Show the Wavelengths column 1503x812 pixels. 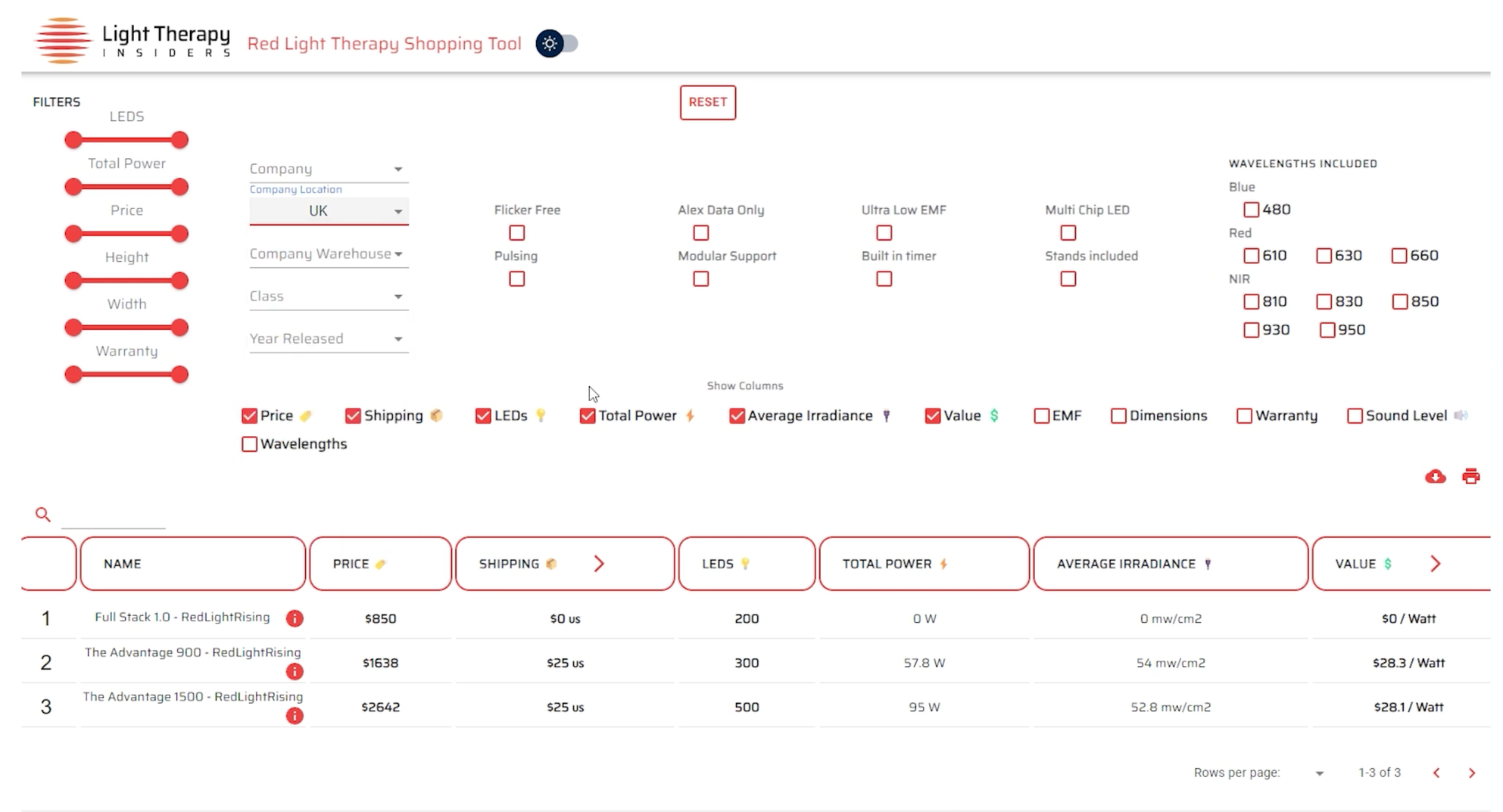click(249, 444)
